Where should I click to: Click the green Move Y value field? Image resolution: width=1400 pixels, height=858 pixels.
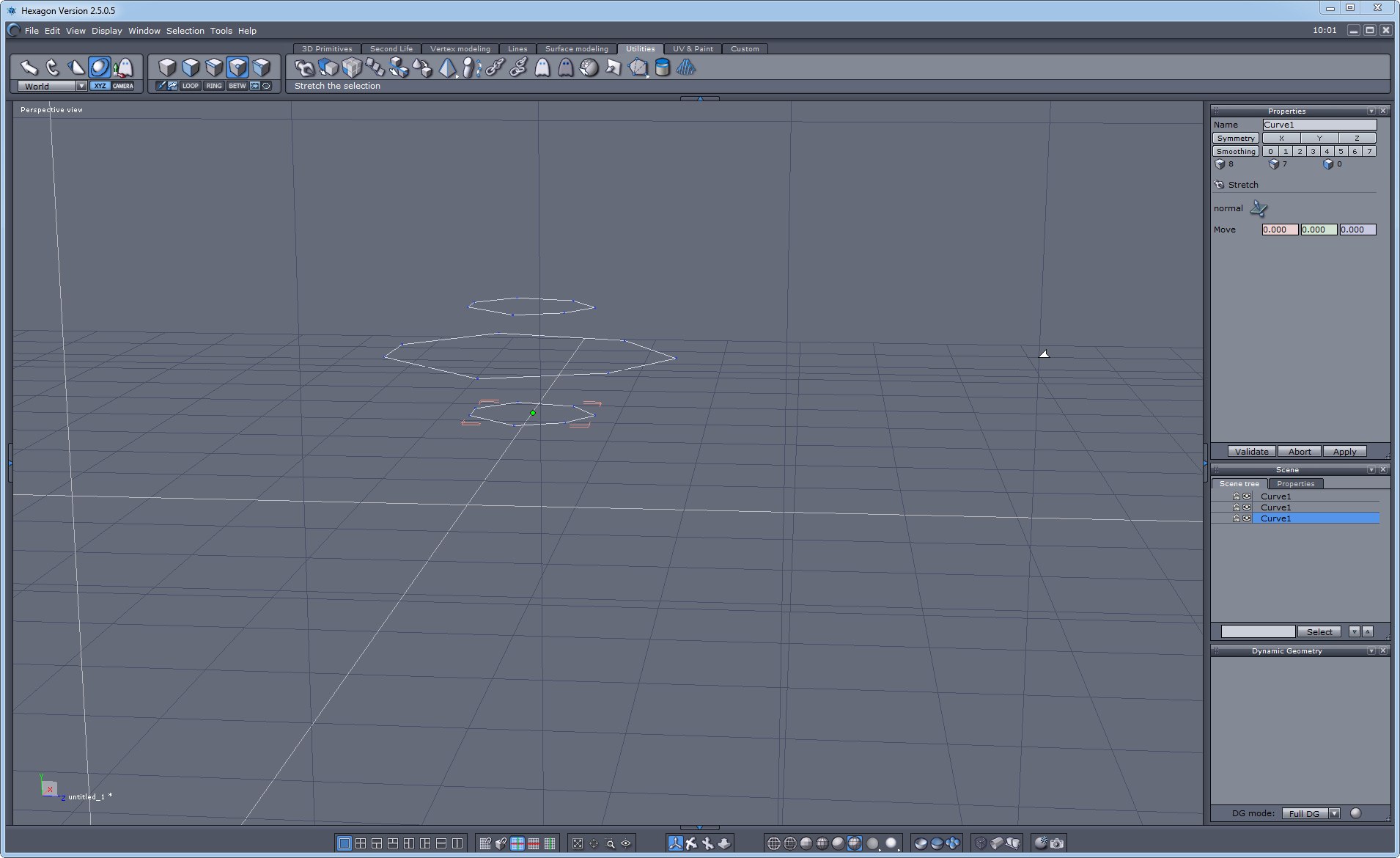[1319, 230]
